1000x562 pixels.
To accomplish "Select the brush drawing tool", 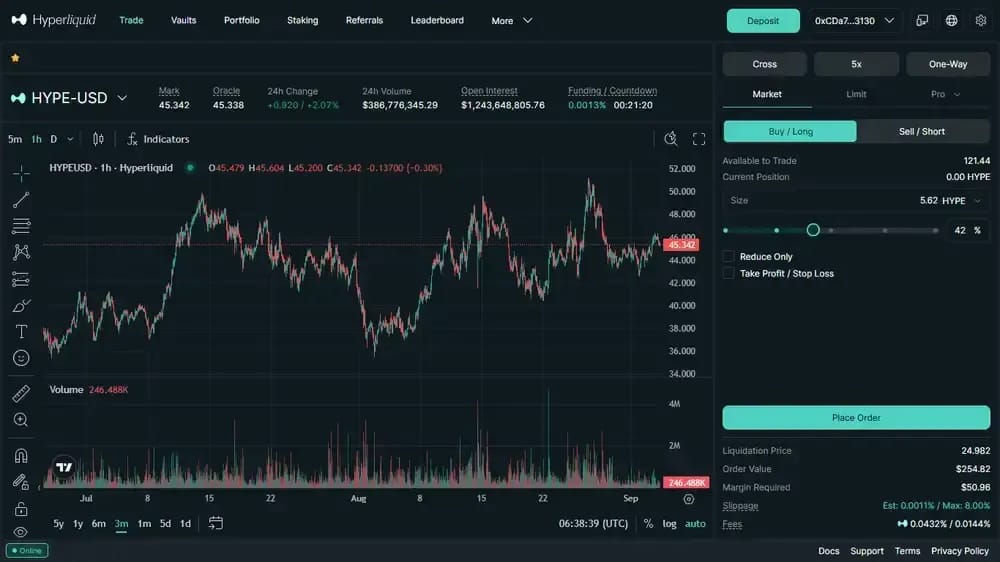I will 21,306.
